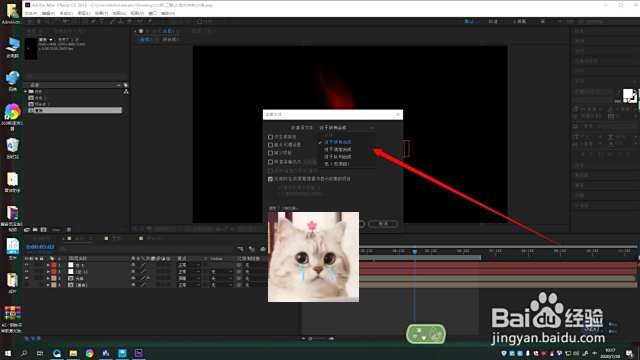The height and width of the screenshot is (360, 640).
Task: Choose 对于所有合成 option in the dropdown list
Action: (338, 142)
